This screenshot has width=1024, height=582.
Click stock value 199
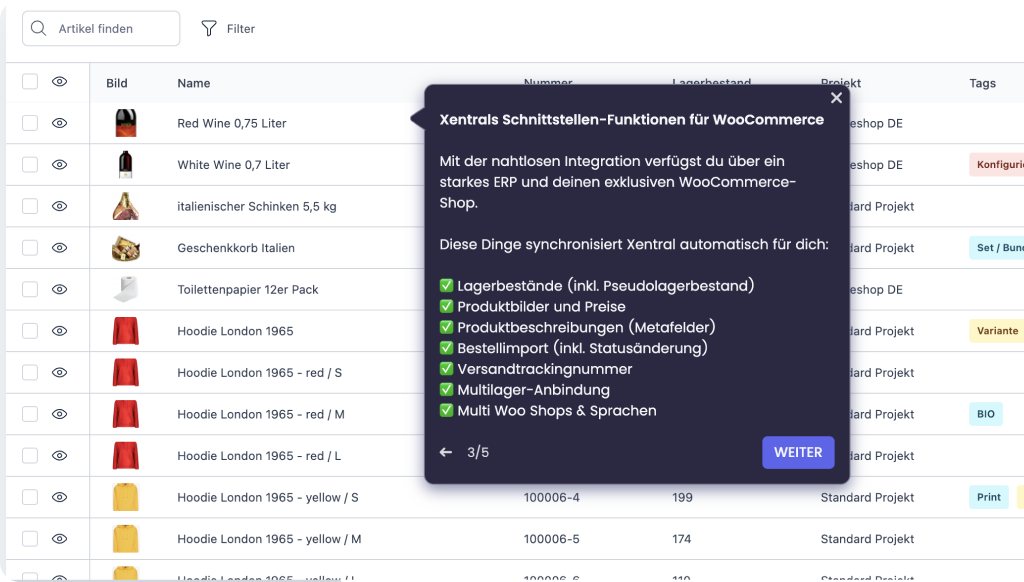(682, 497)
